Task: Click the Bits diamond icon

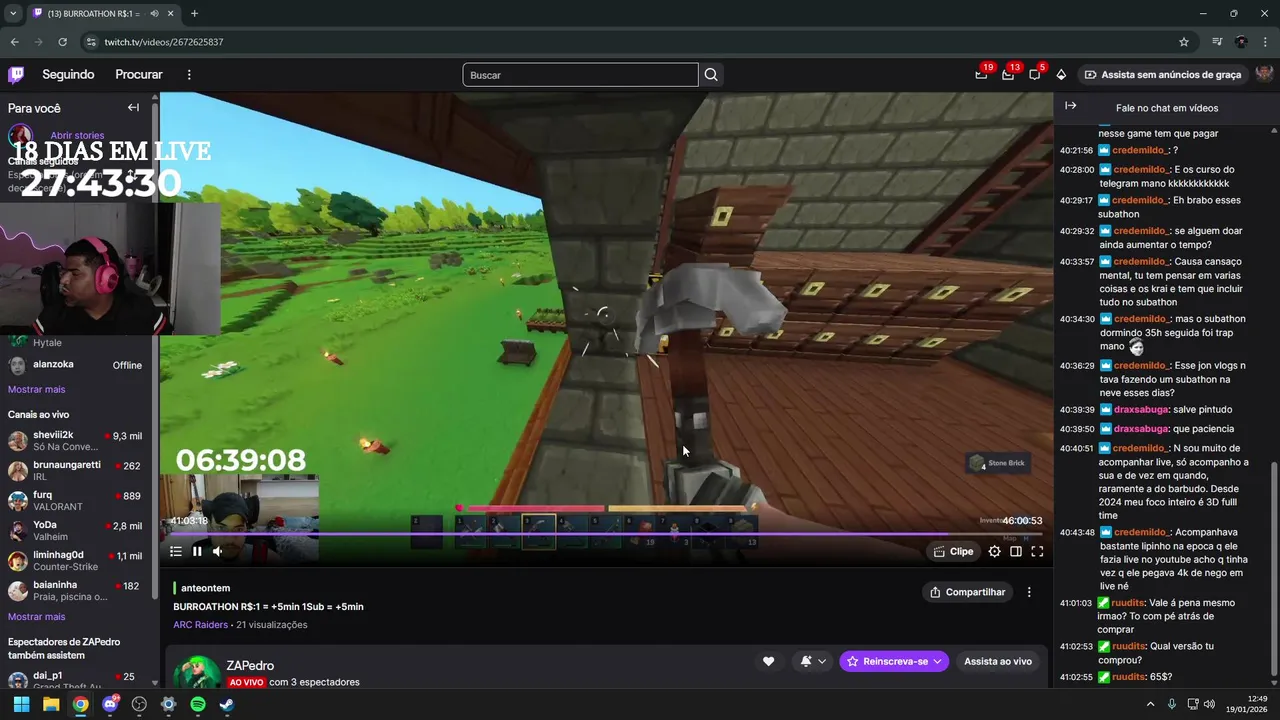Action: point(1061,75)
